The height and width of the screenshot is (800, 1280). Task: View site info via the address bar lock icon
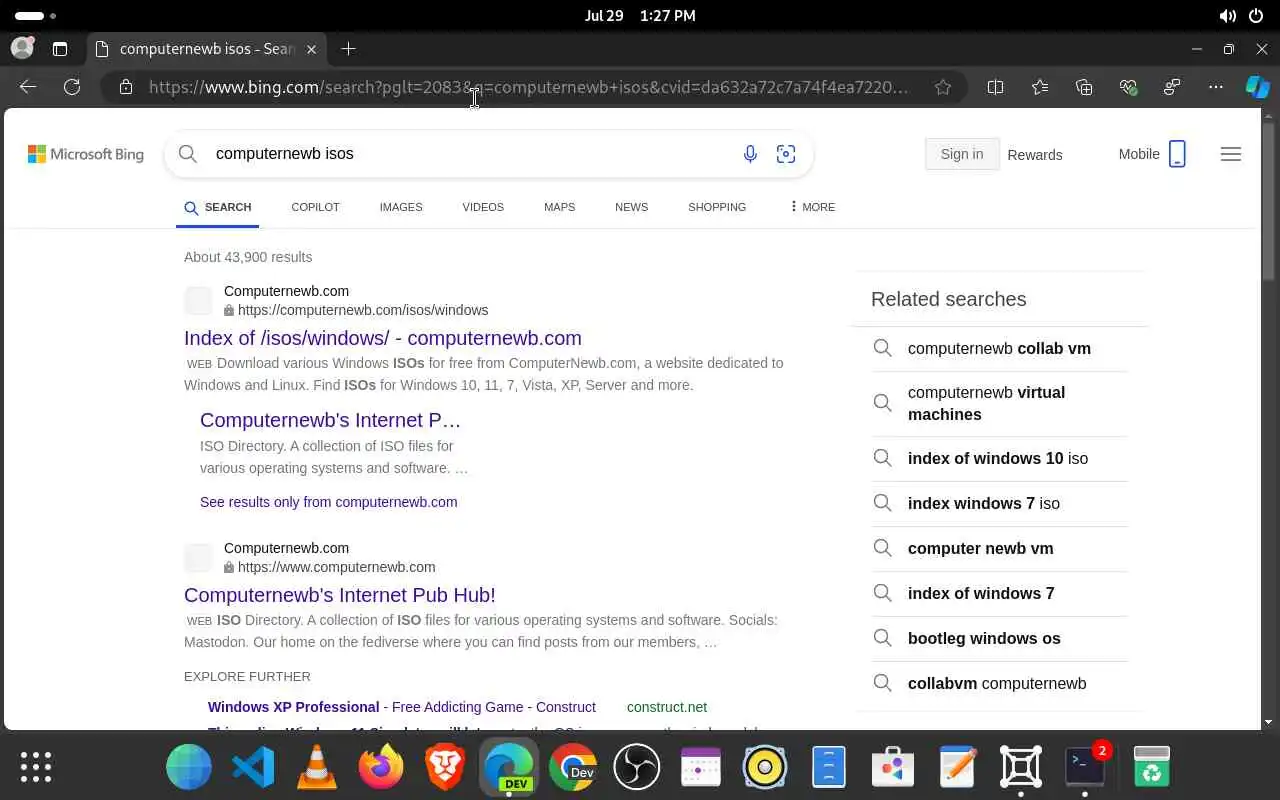[x=126, y=87]
